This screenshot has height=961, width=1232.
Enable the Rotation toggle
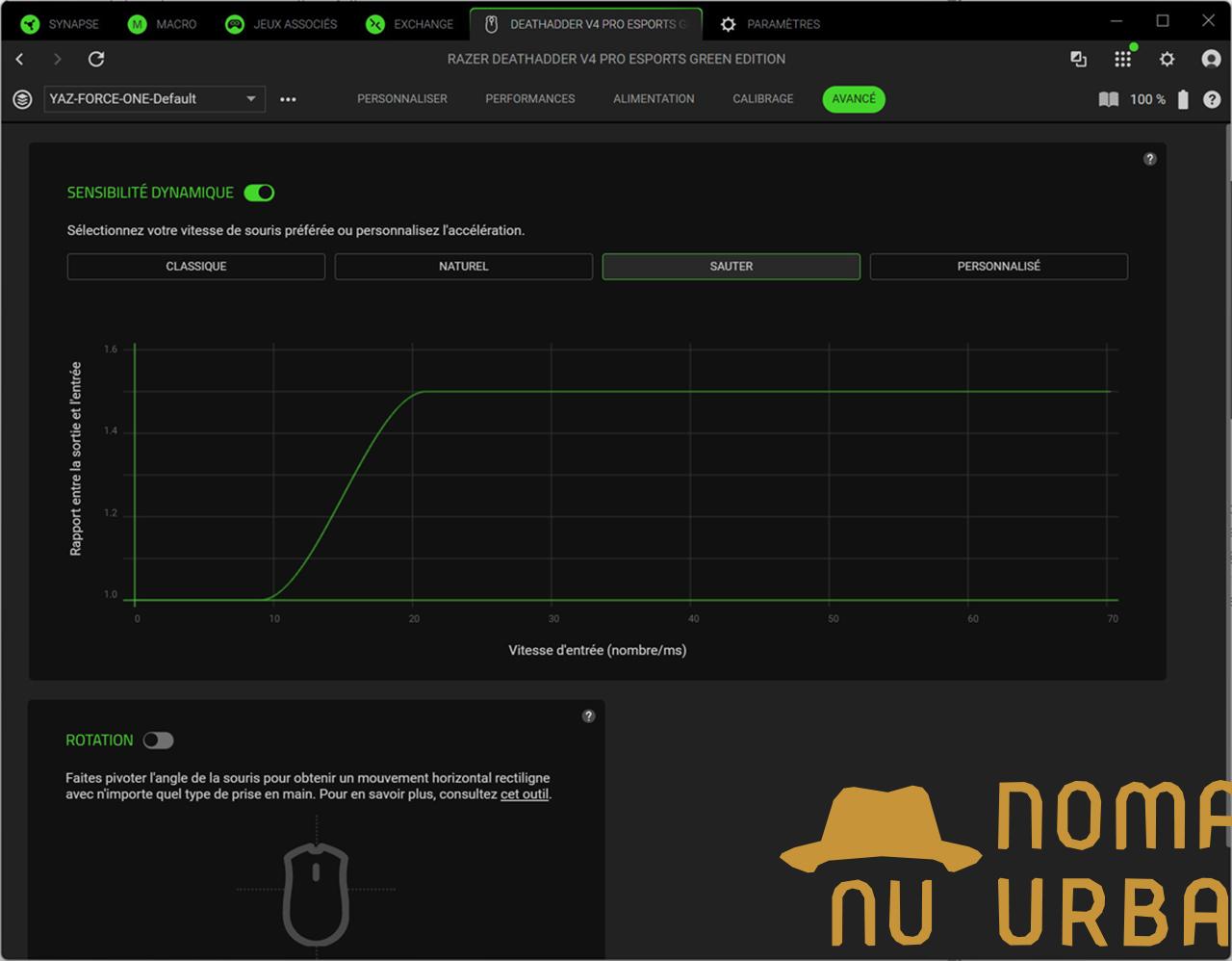tap(158, 740)
